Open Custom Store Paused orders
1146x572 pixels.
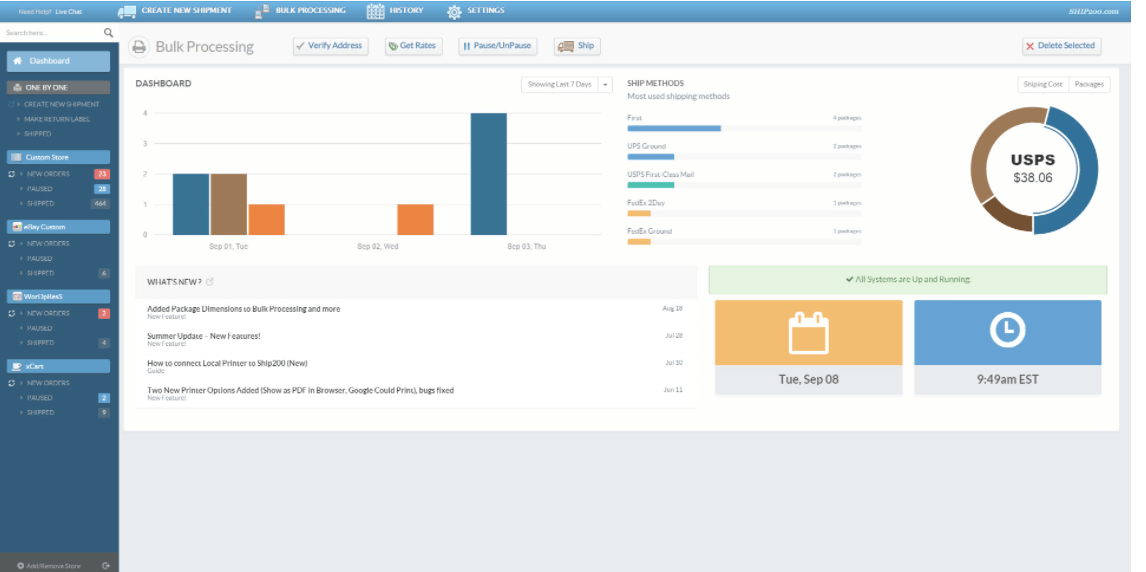pyautogui.click(x=39, y=189)
